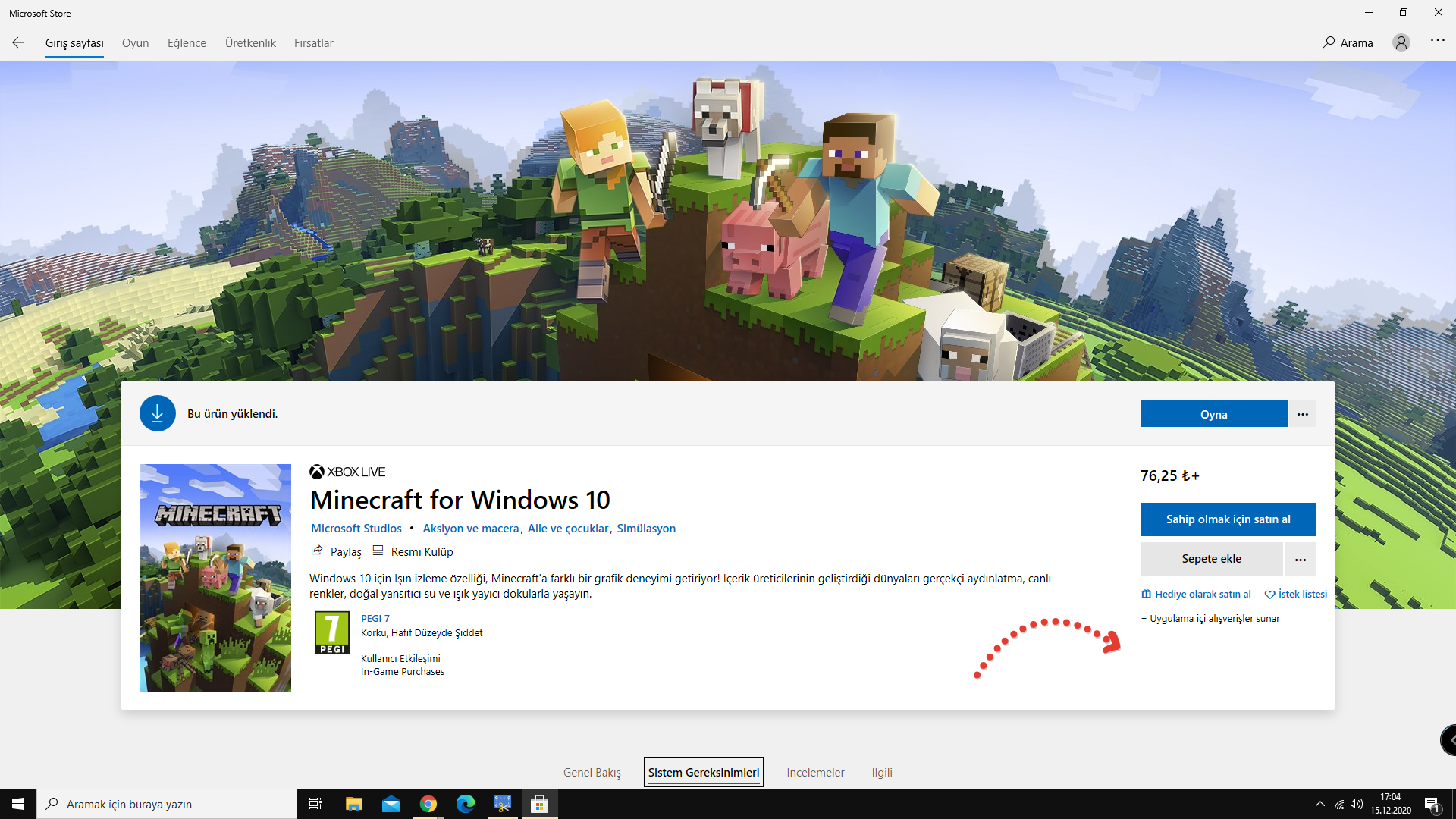Click the Resmi Kulüp icon
This screenshot has height=819, width=1456.
[378, 551]
